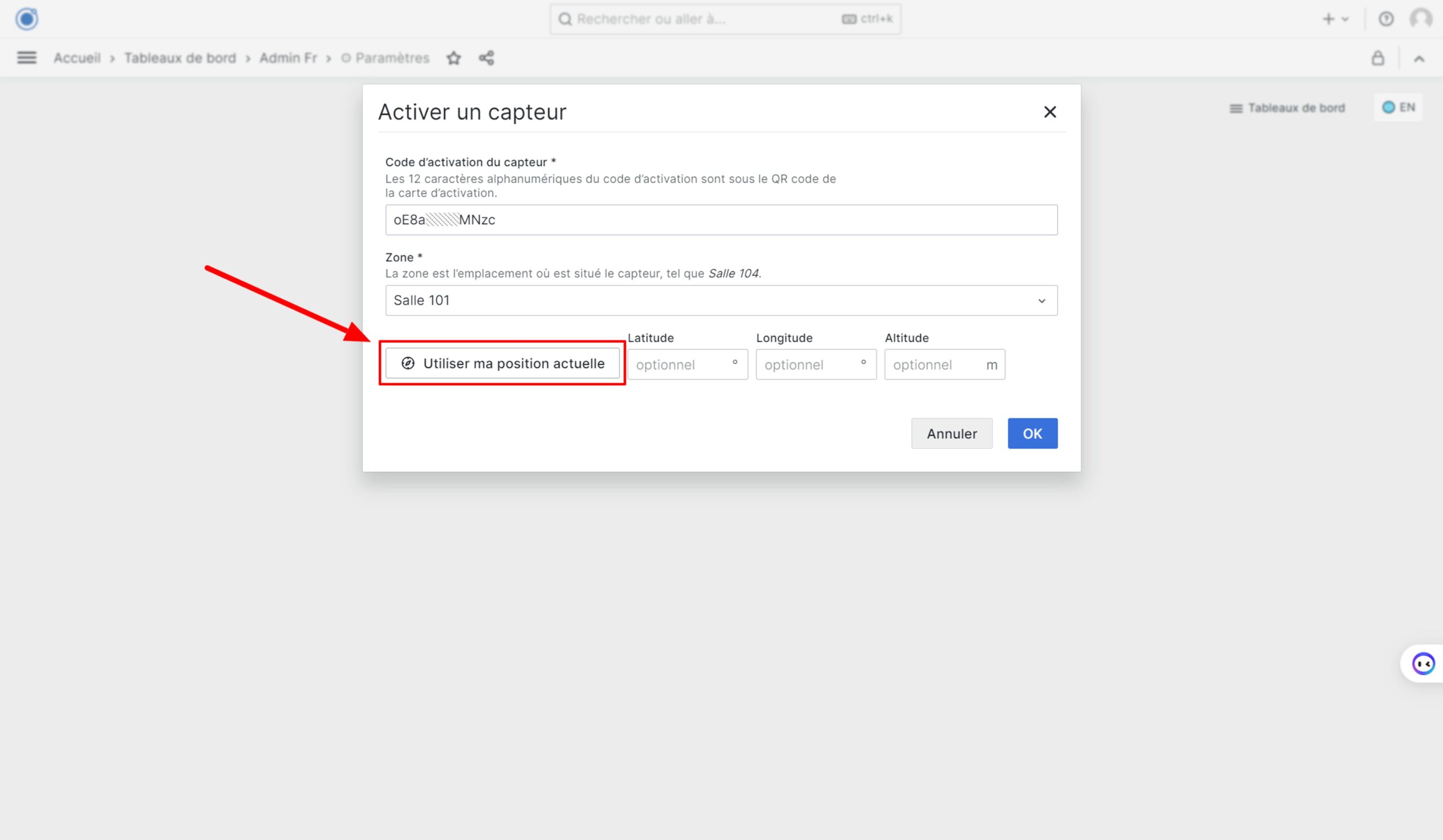
Task: Click the search field Rechercher ou aller à
Action: [x=725, y=19]
